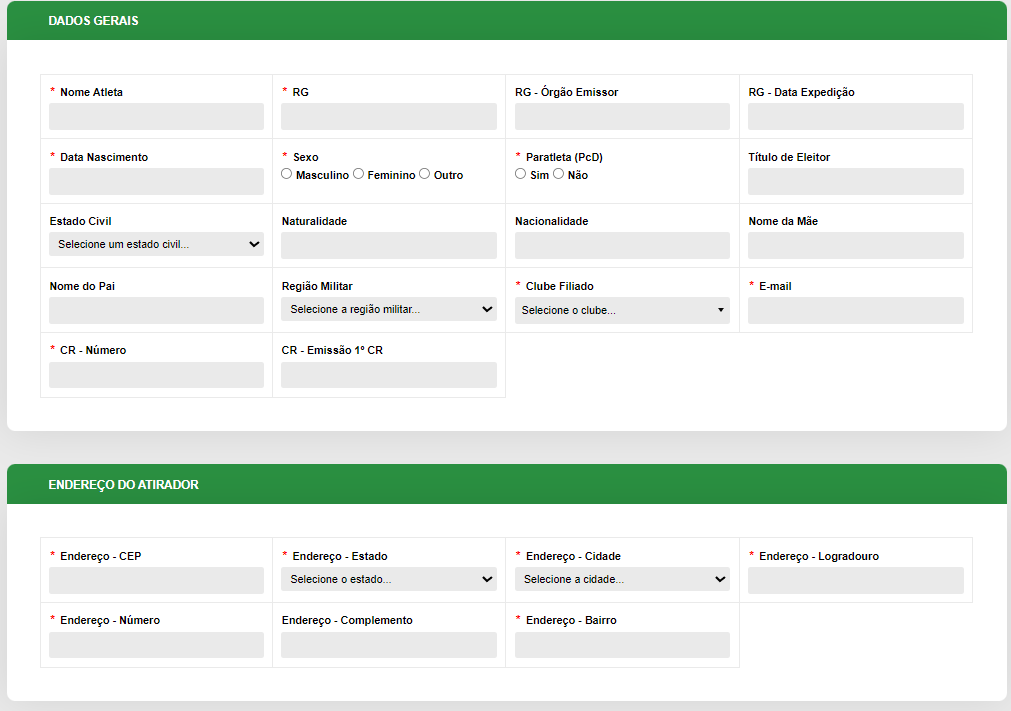Viewport: 1011px width, 711px height.
Task: Click the Data Nascimento field
Action: pyautogui.click(x=156, y=182)
